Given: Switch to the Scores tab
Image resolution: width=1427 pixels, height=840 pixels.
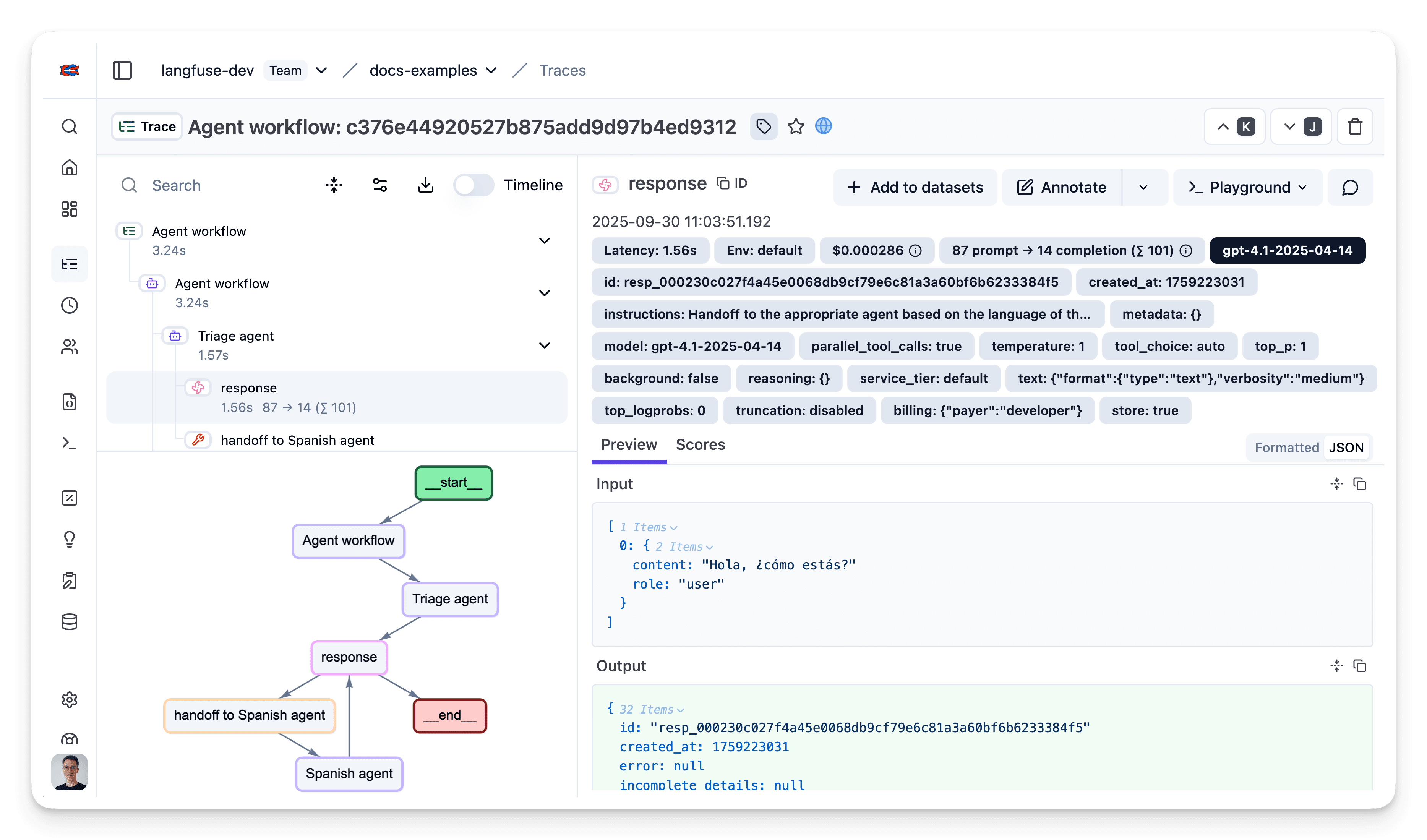Looking at the screenshot, I should coord(701,444).
